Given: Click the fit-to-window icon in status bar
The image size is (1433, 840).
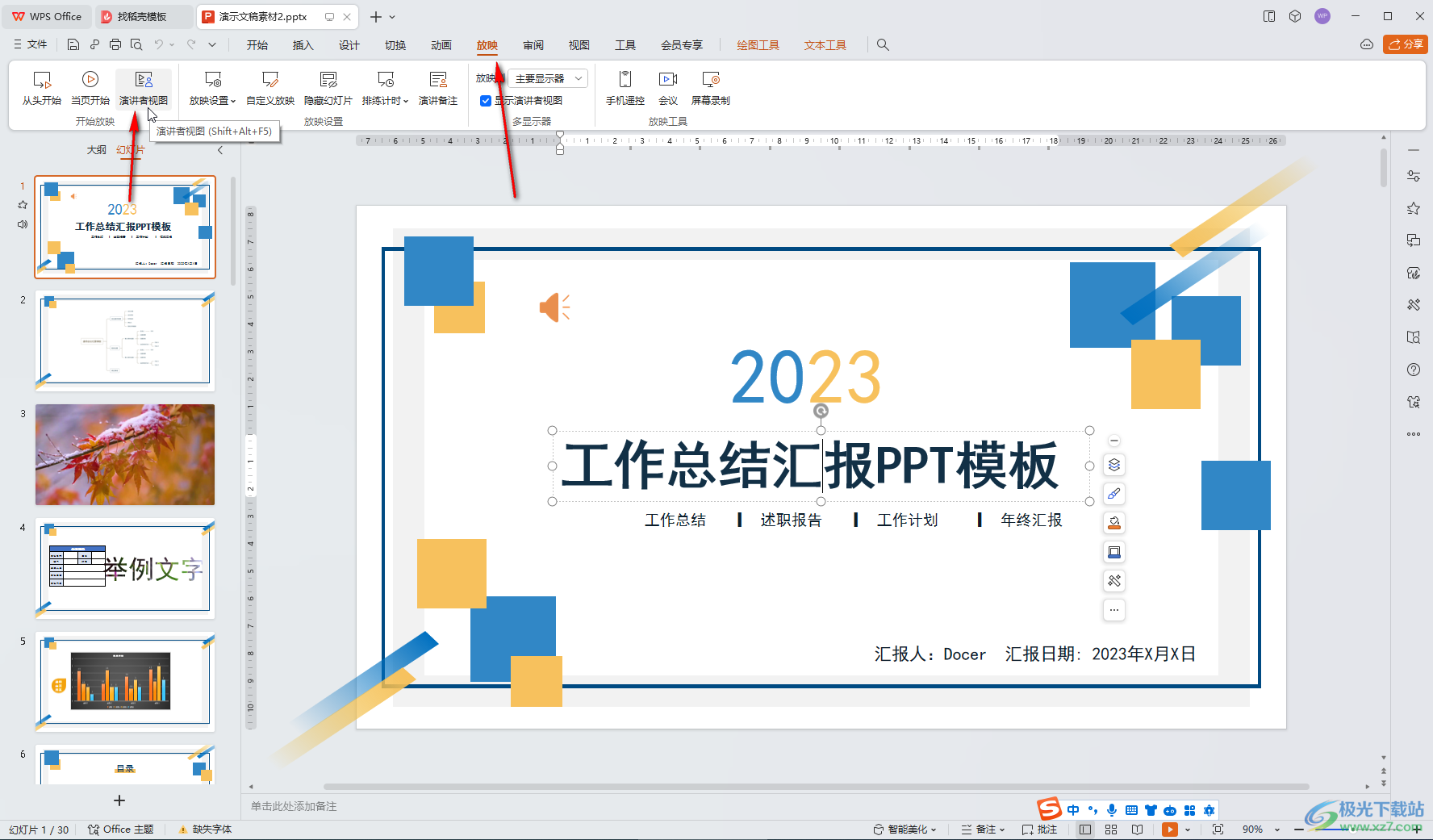Looking at the screenshot, I should 1218,830.
